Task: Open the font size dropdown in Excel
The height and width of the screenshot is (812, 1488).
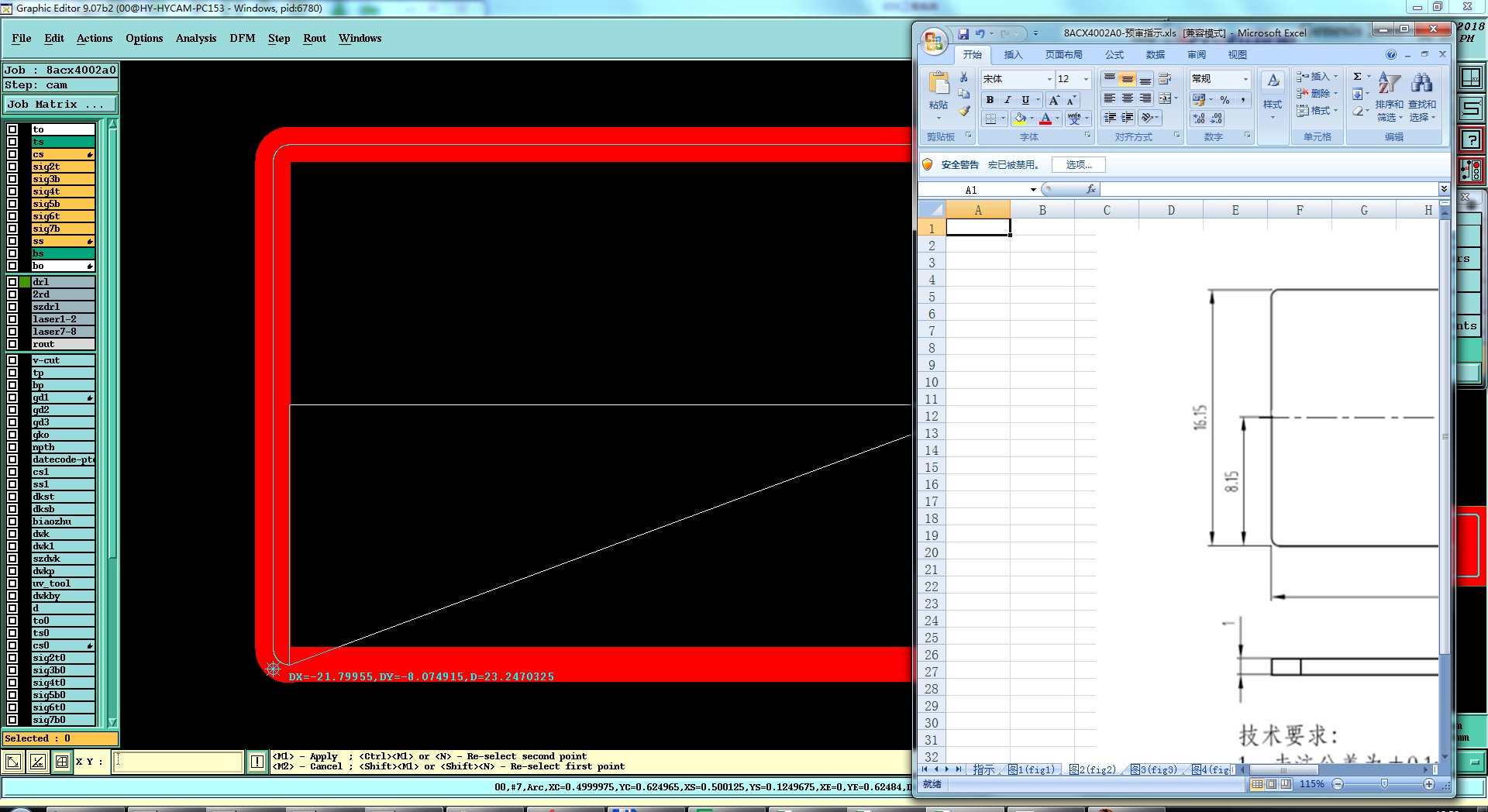Action: [x=1086, y=79]
